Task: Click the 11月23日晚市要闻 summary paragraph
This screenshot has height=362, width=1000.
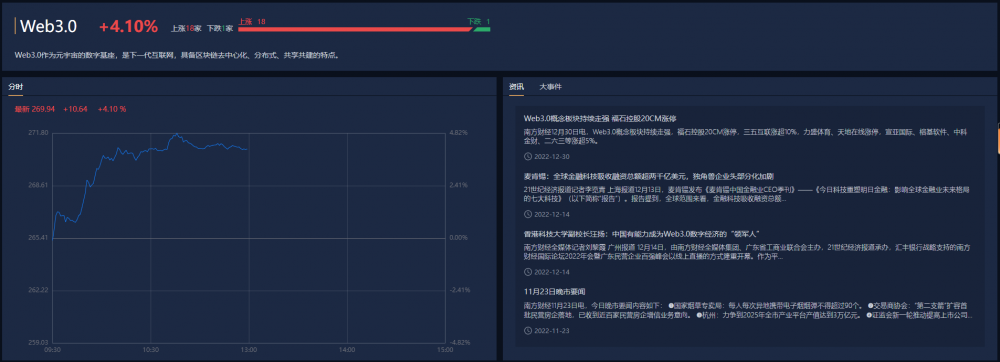Action: pos(748,310)
